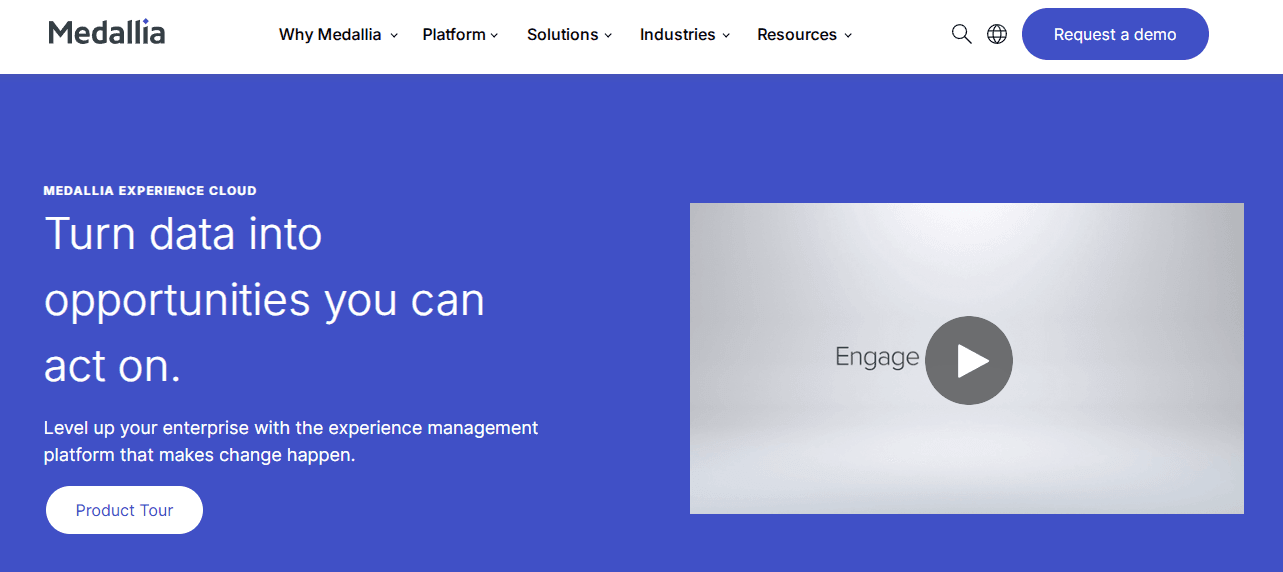
Task: Start the Product Tour
Action: 124,510
